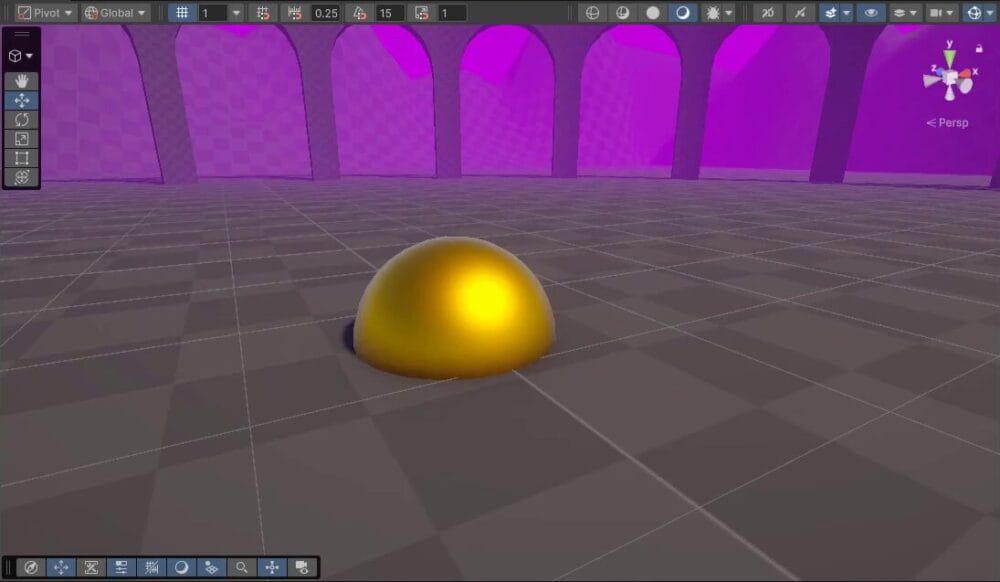Image resolution: width=1000 pixels, height=582 pixels.
Task: Click the rotation snap angle icon
Action: click(359, 13)
